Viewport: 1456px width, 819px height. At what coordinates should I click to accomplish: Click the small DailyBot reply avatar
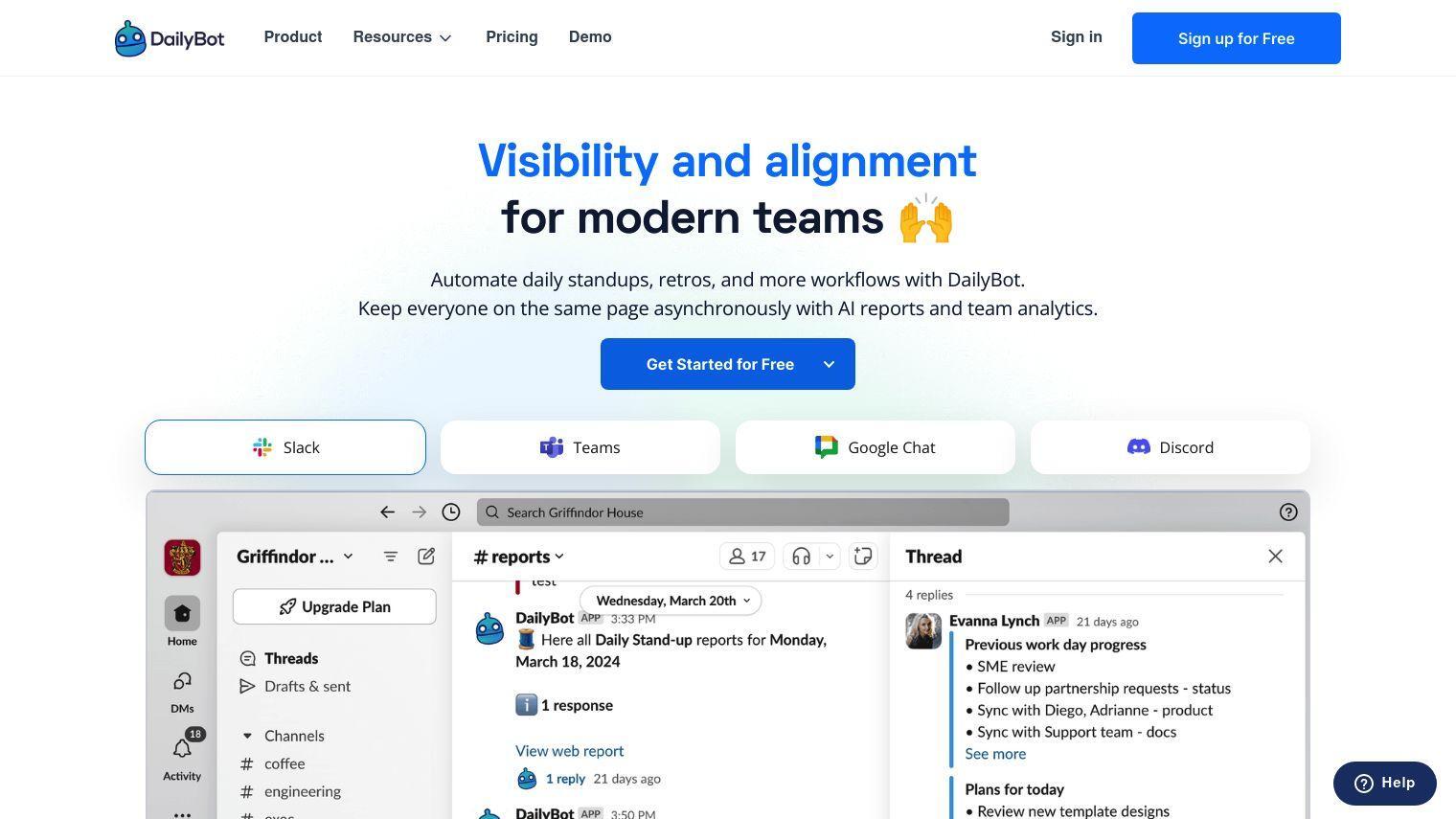[527, 779]
